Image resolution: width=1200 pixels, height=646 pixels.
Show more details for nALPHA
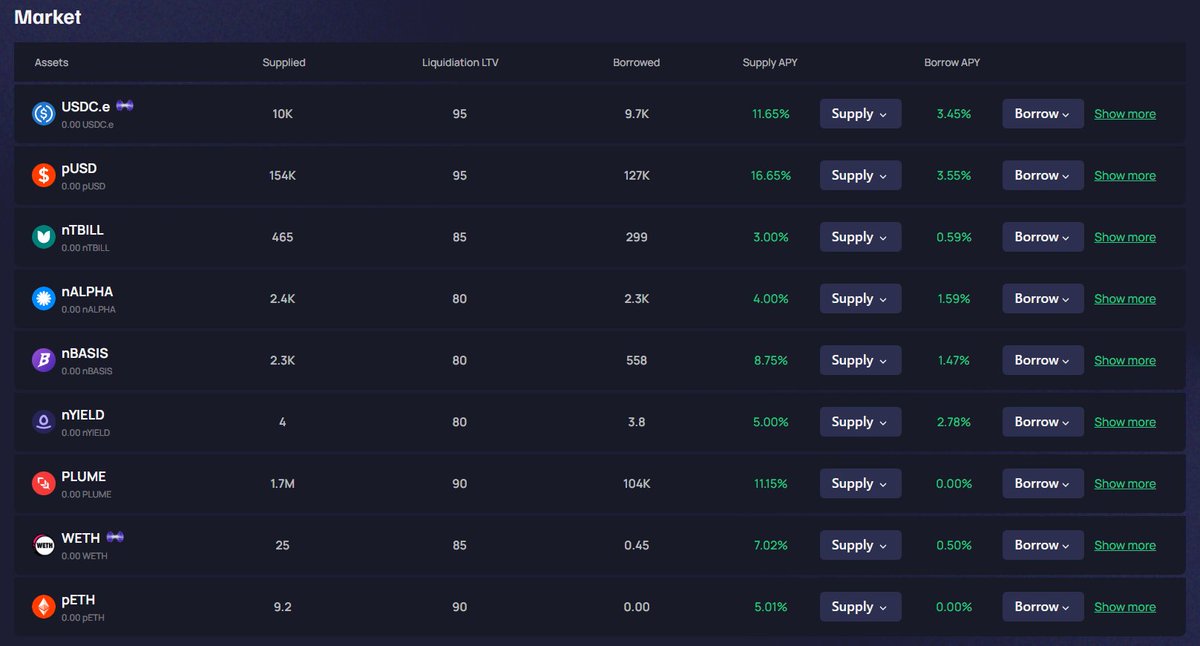click(1125, 299)
